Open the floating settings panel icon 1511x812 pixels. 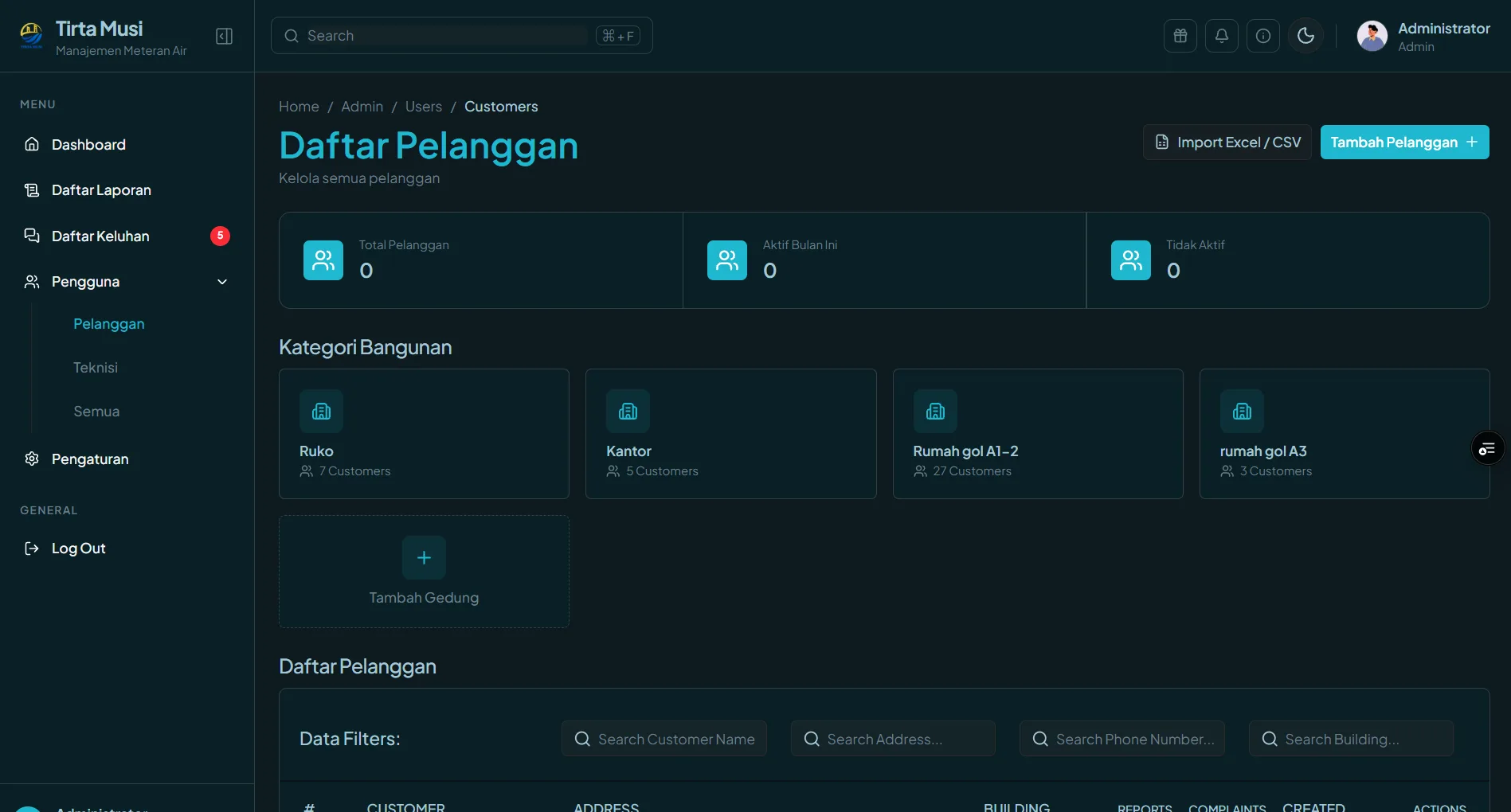click(1487, 449)
